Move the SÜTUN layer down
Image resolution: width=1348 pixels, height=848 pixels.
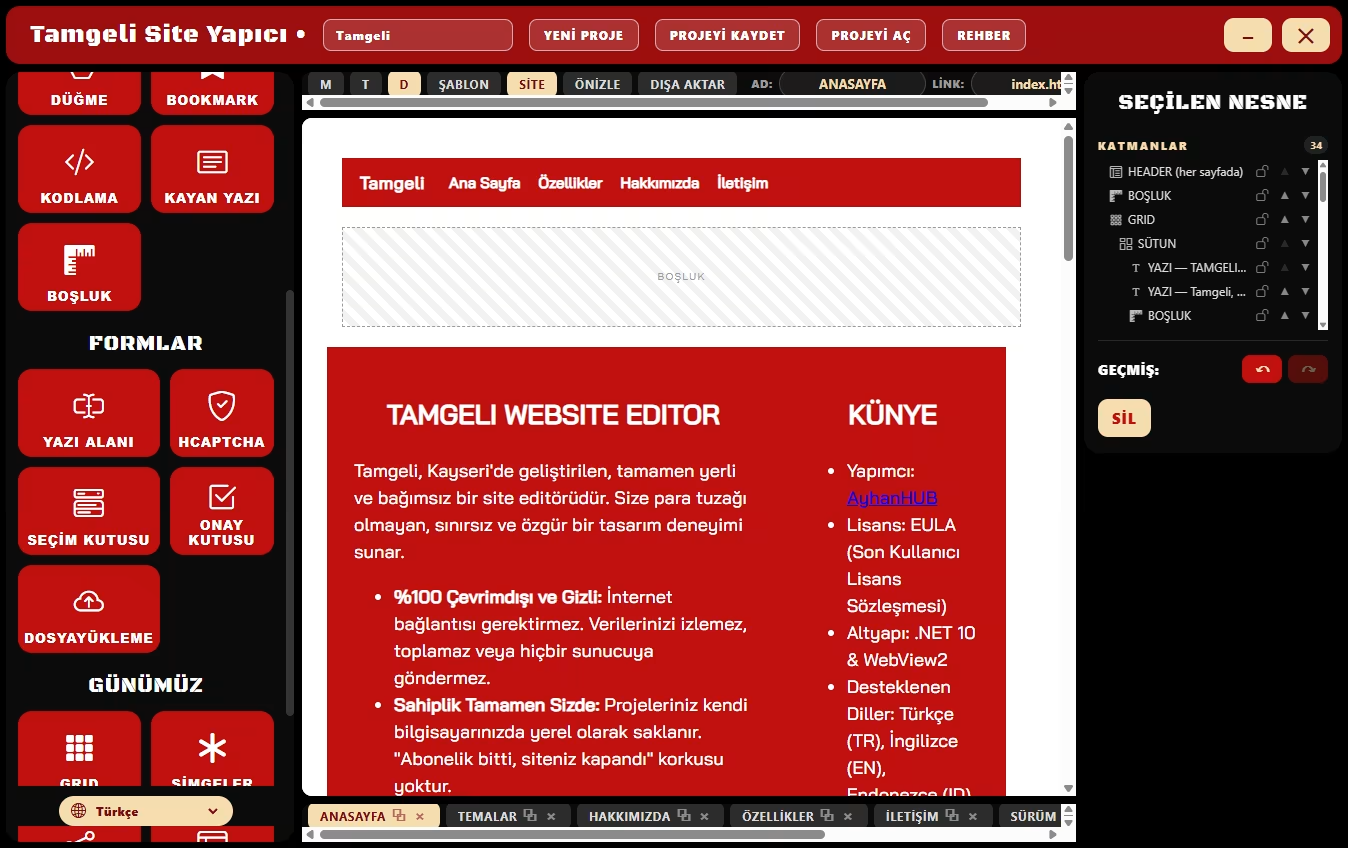1305,244
